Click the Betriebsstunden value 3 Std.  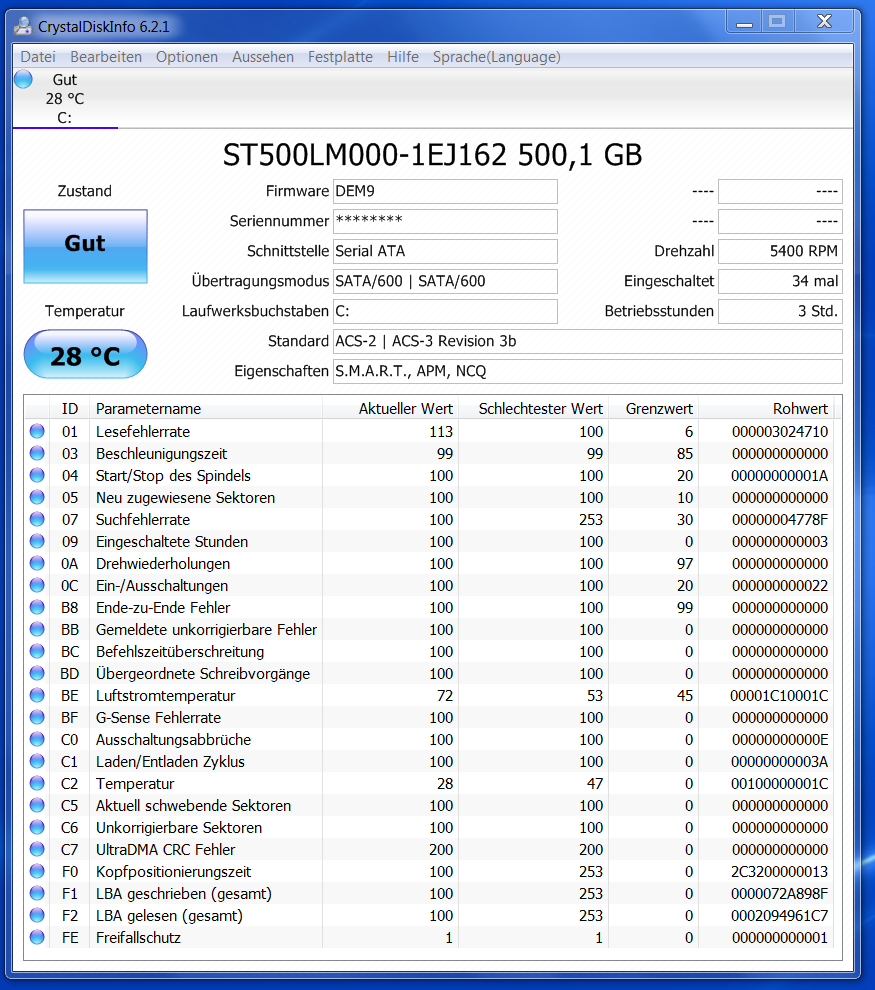[x=780, y=311]
